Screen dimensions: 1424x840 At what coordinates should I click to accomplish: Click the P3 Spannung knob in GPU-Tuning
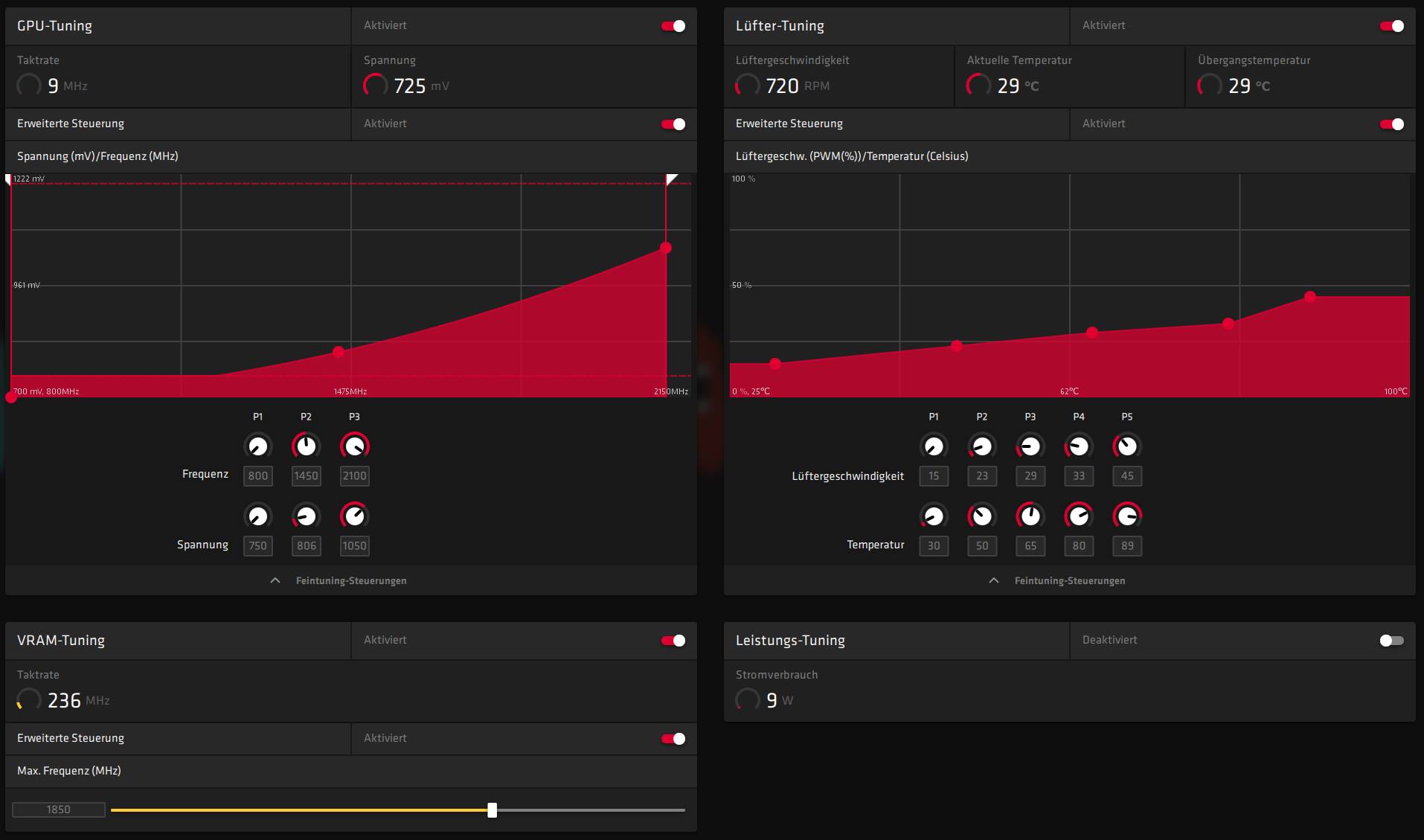354,516
